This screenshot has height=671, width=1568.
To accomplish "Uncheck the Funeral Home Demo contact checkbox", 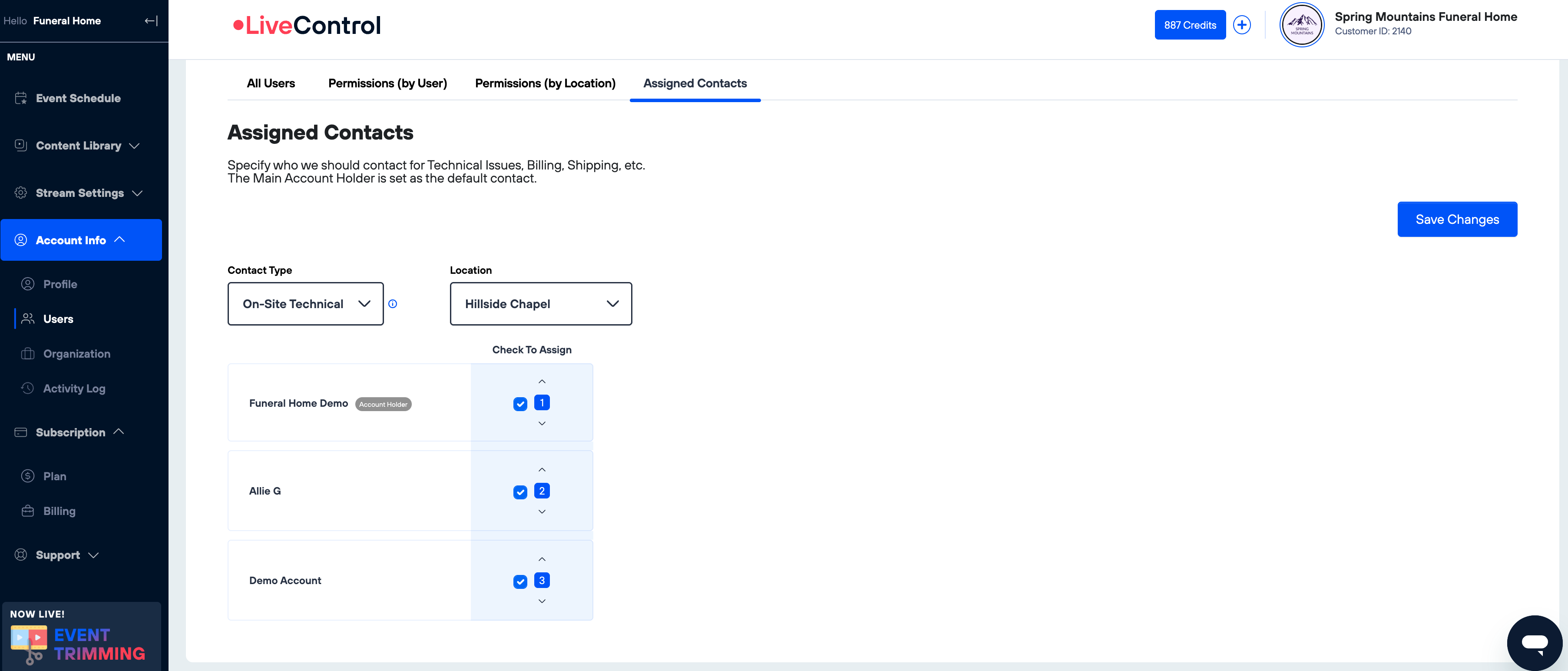I will pos(520,403).
